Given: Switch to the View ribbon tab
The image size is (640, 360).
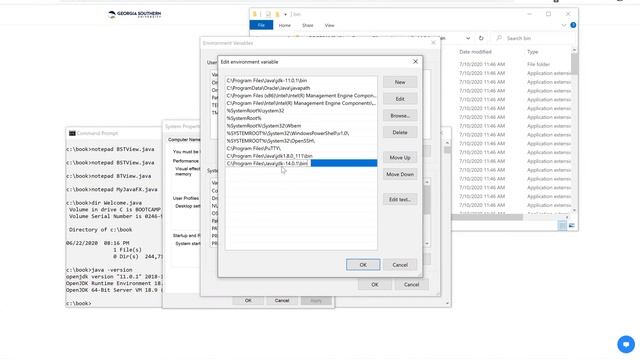Looking at the screenshot, I should 329,25.
